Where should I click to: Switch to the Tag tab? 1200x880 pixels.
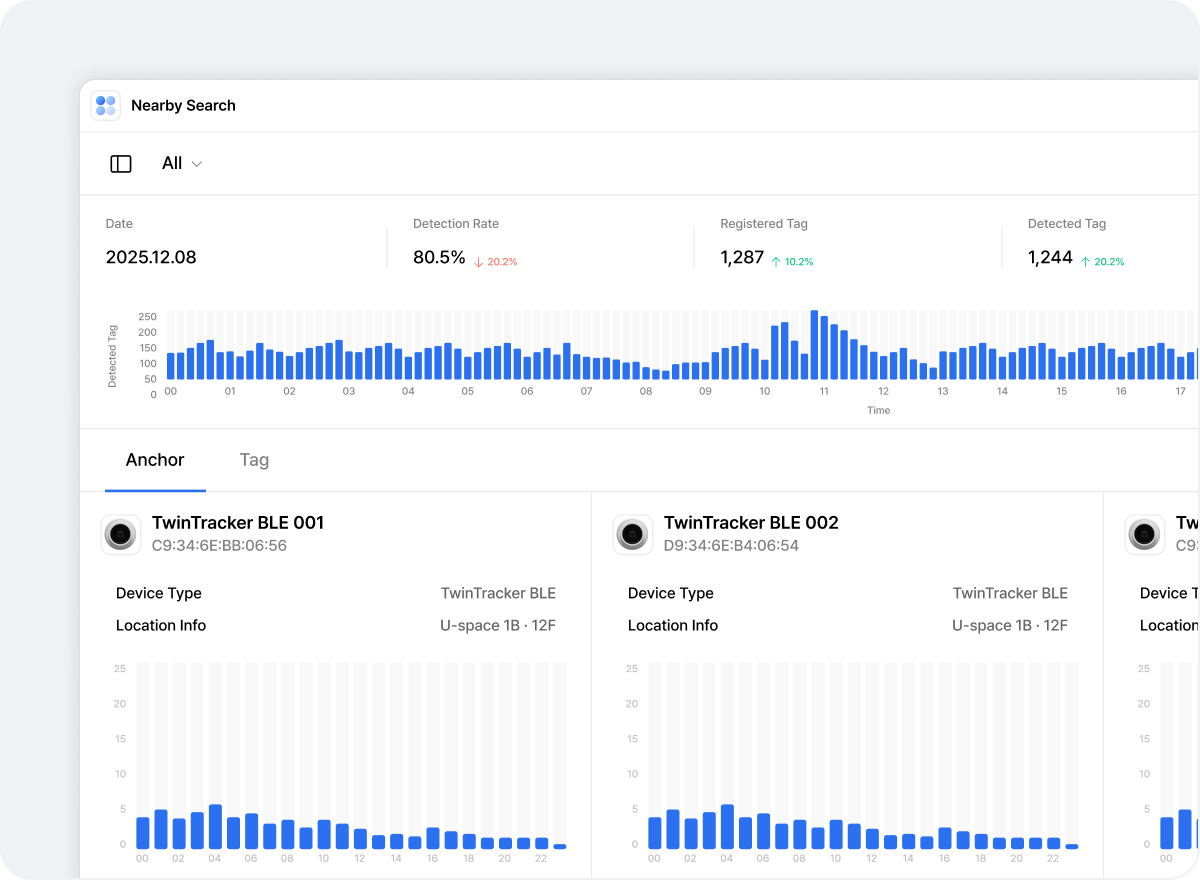coord(254,460)
